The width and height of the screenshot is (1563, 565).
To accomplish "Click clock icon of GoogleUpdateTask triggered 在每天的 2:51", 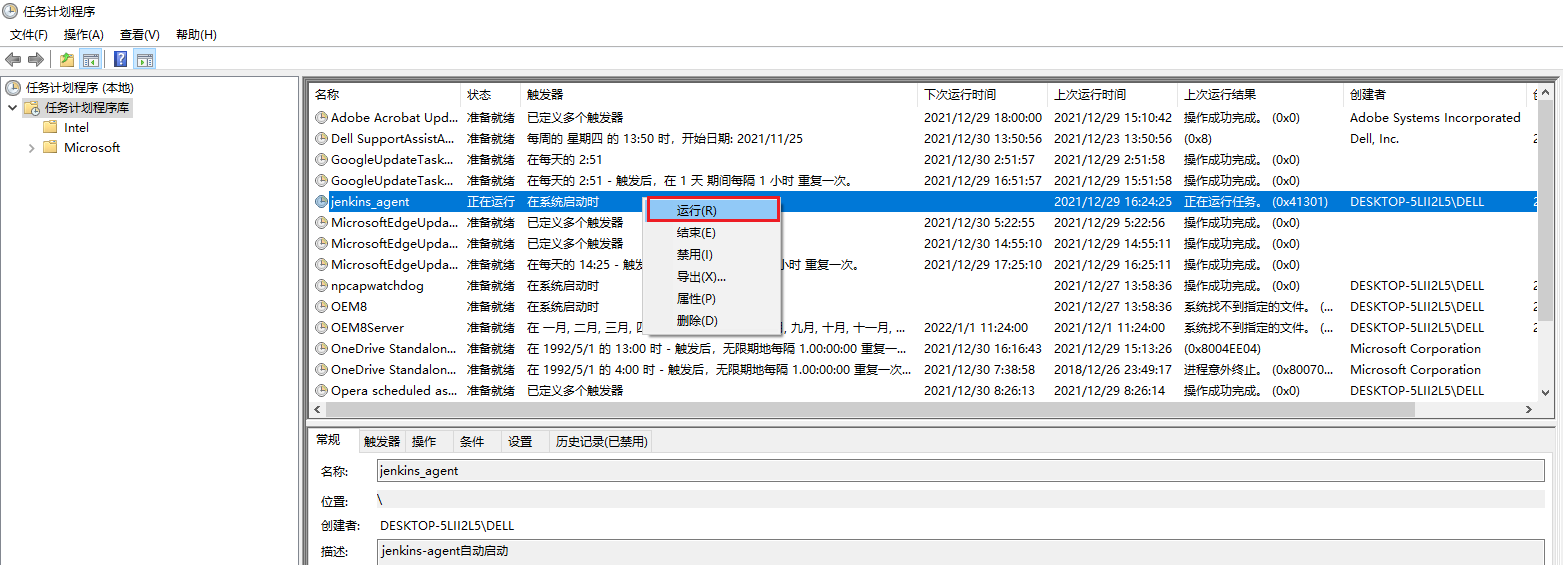I will 321,160.
